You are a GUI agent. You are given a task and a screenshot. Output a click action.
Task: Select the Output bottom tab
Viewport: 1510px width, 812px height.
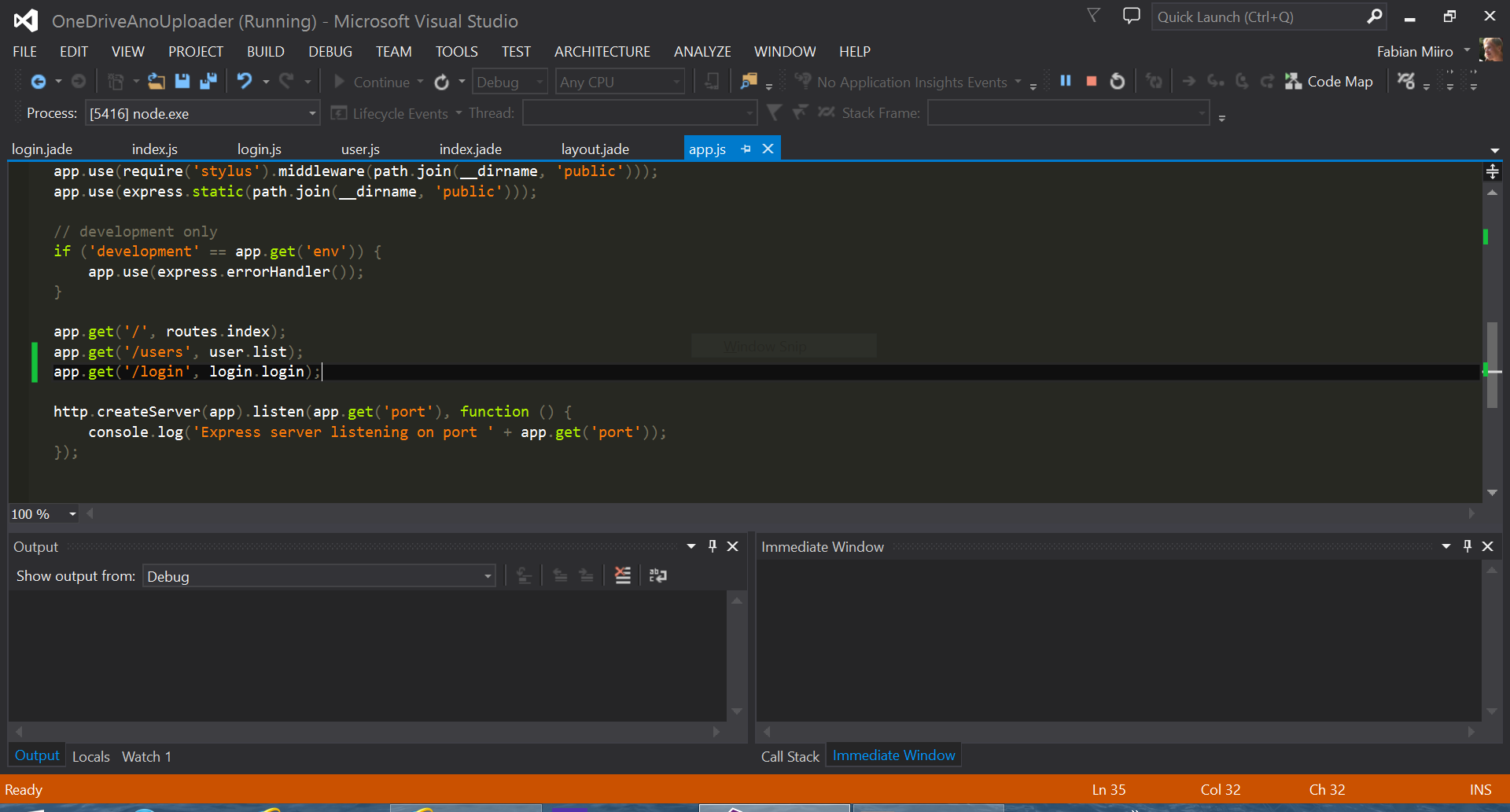37,755
